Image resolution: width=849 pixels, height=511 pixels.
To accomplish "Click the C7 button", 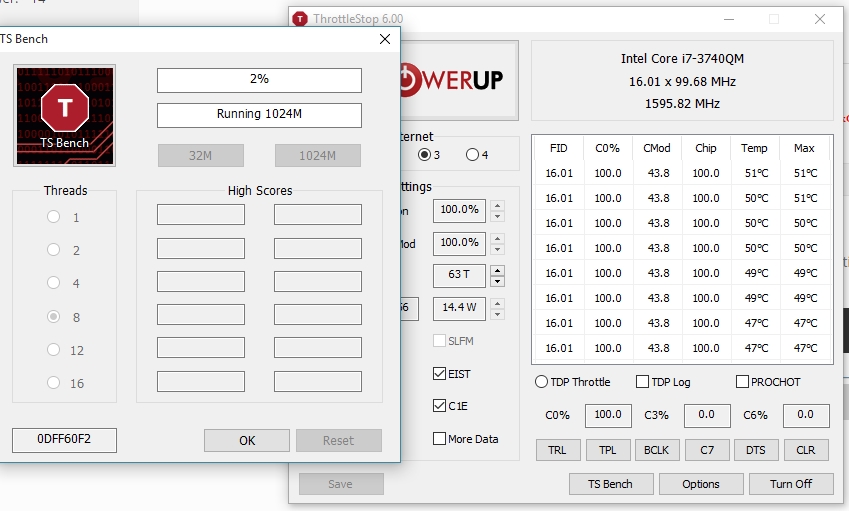I will coord(707,450).
